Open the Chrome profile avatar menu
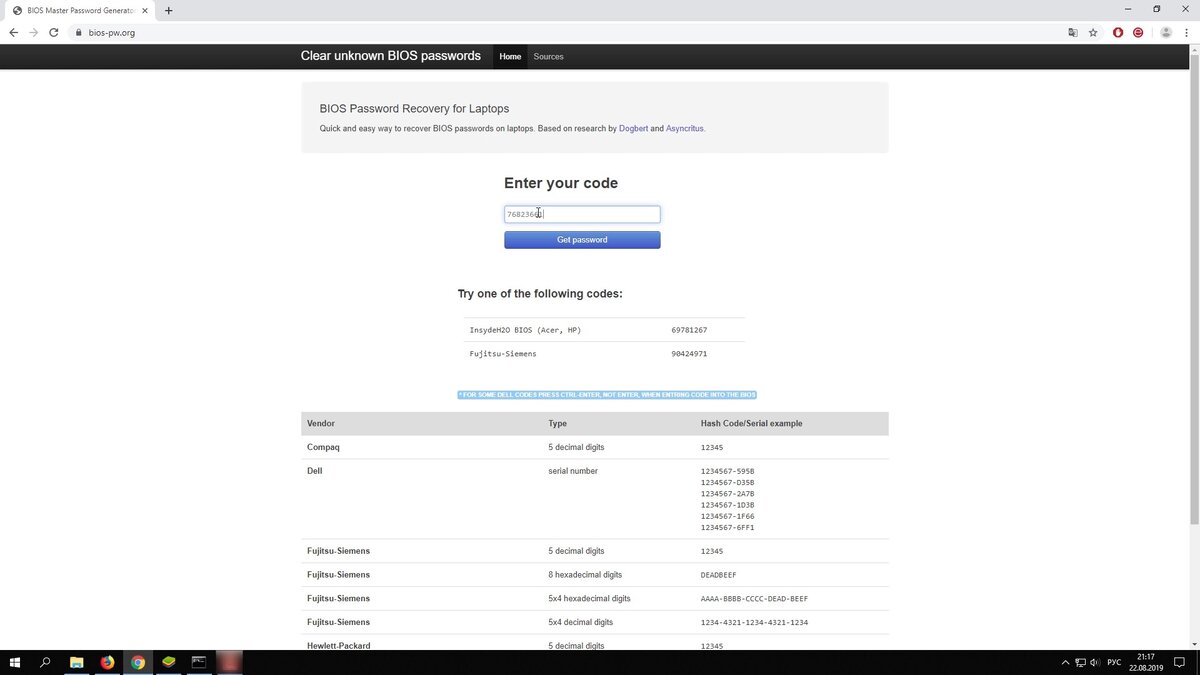This screenshot has width=1200, height=675. click(x=1165, y=32)
